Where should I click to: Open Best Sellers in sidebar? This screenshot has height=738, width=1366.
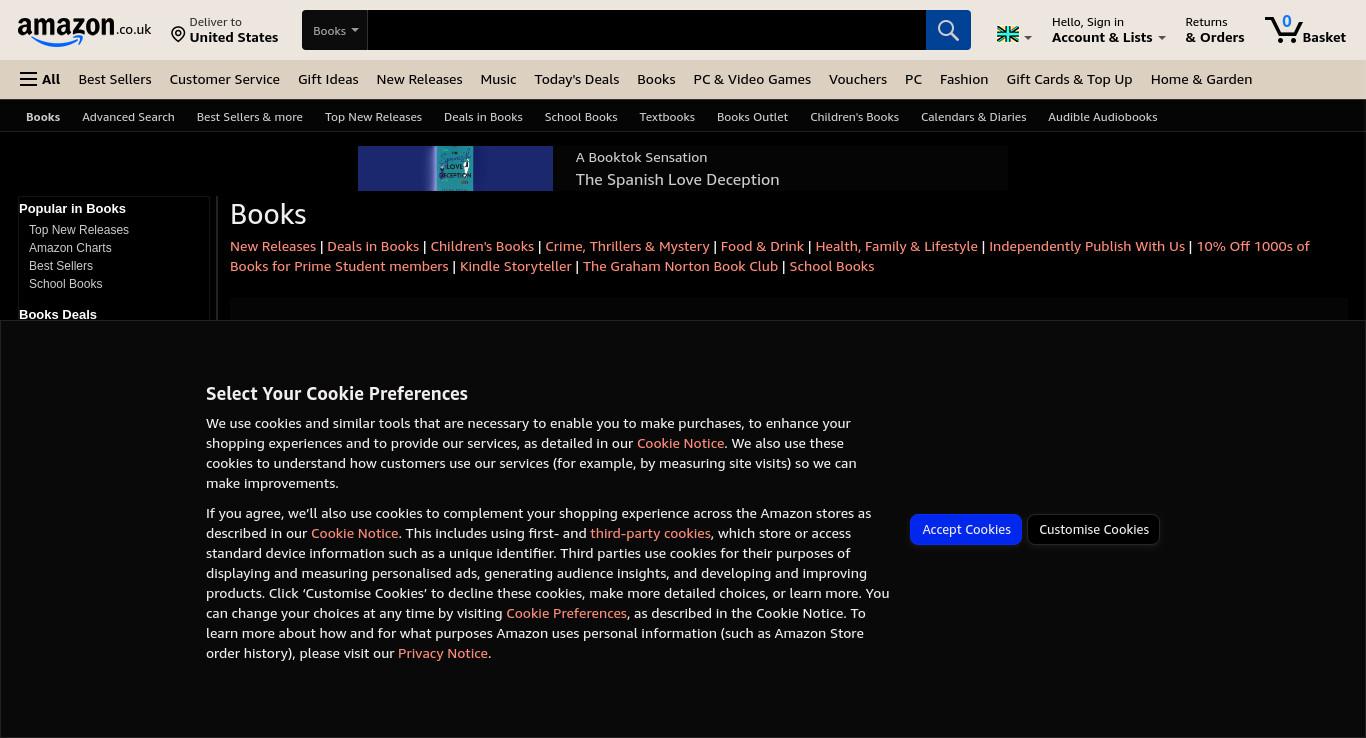[61, 266]
